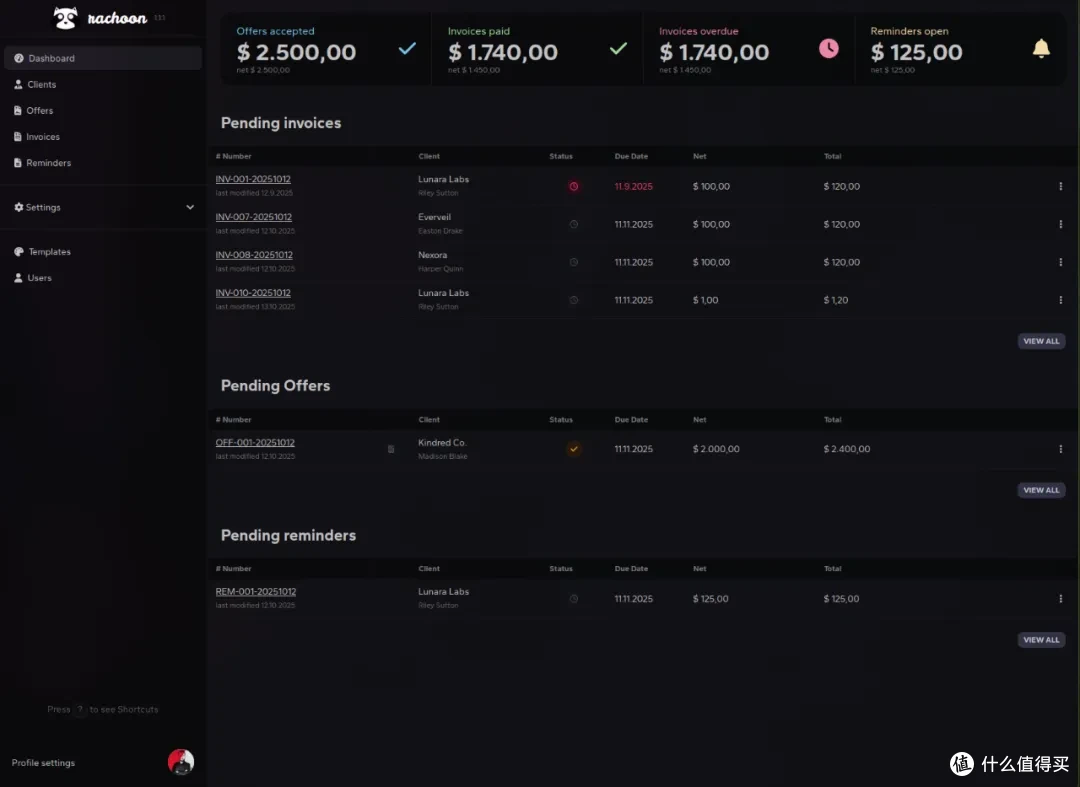Click the Invoices paid green checkmark
Viewport: 1080px width, 787px height.
(619, 48)
